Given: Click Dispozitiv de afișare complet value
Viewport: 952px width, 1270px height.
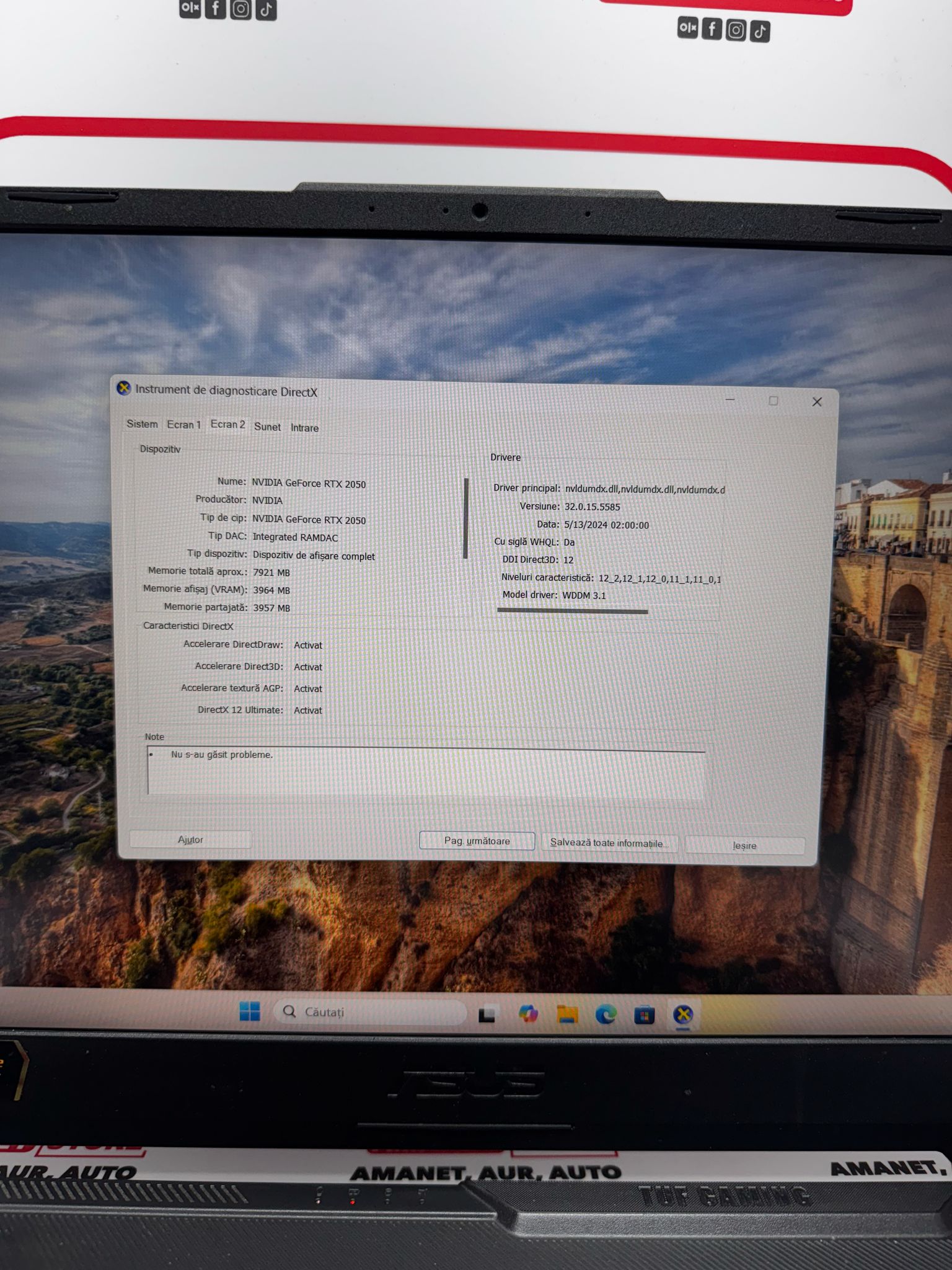Looking at the screenshot, I should click(x=314, y=556).
